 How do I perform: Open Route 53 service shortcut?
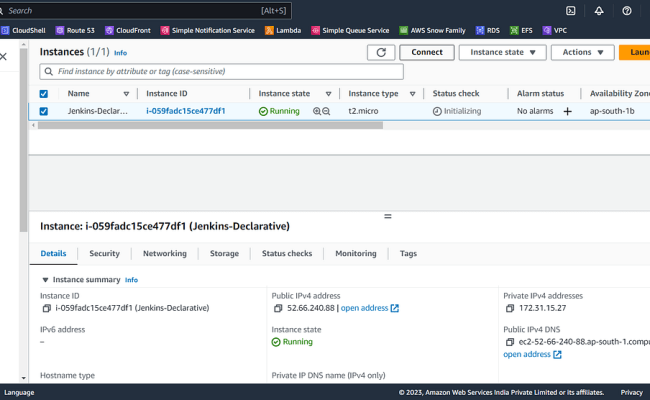coord(75,30)
